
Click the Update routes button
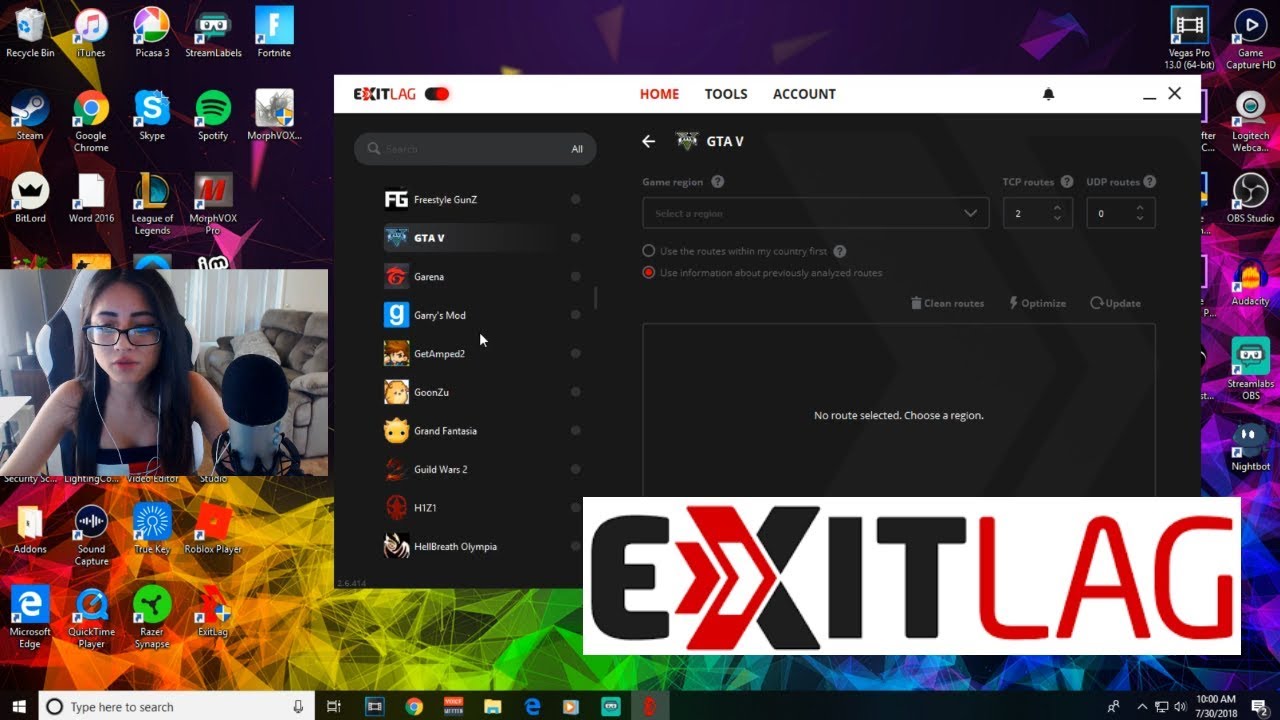[x=1115, y=303]
